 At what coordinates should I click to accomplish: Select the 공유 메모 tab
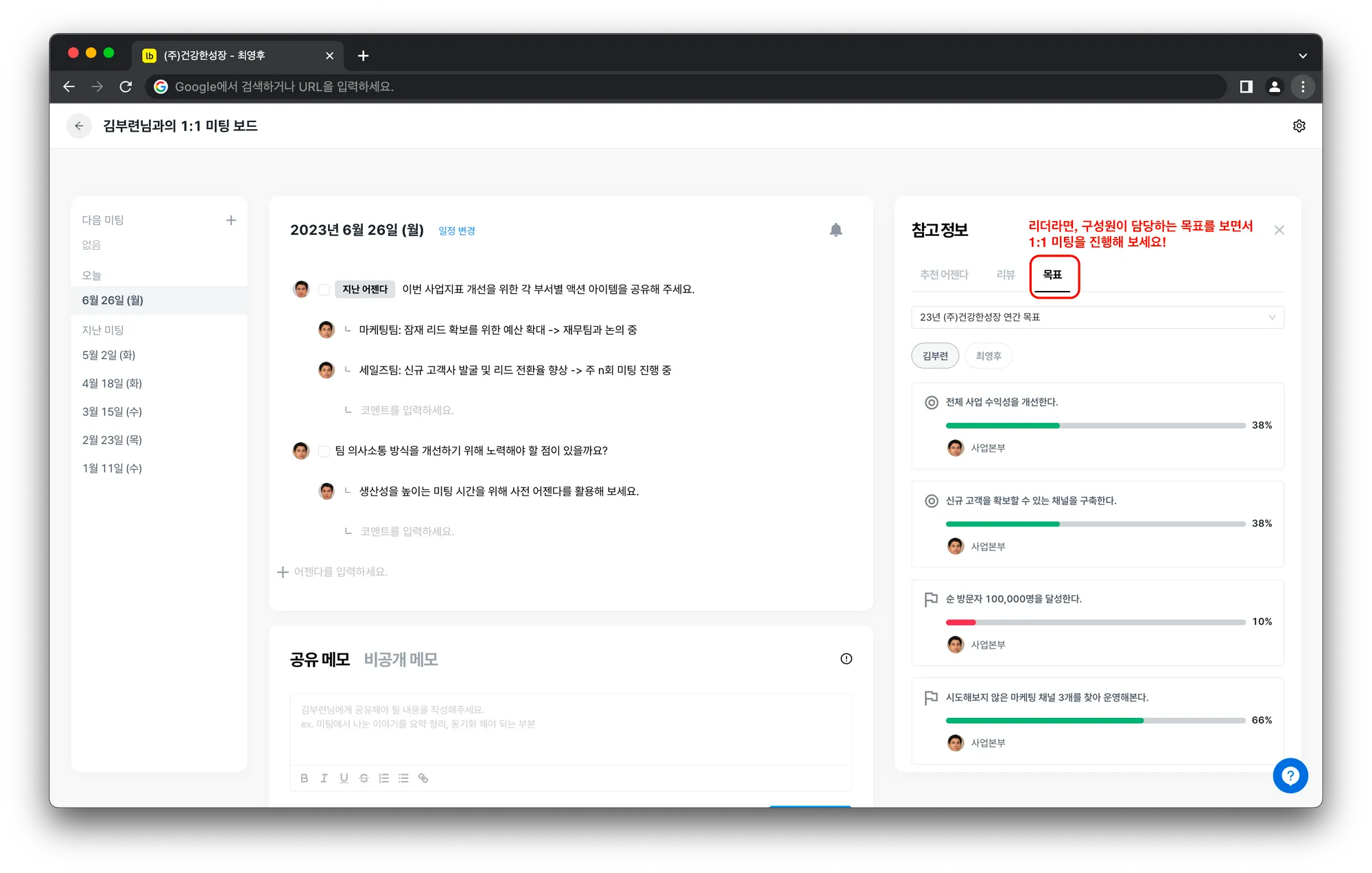(x=320, y=660)
